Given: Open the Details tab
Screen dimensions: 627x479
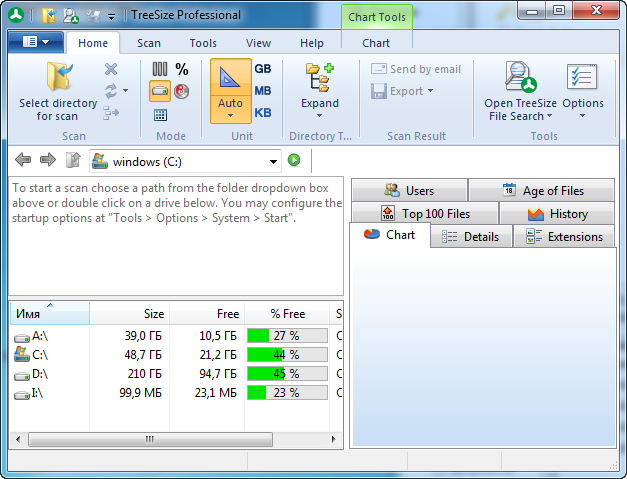Looking at the screenshot, I should pyautogui.click(x=471, y=237).
